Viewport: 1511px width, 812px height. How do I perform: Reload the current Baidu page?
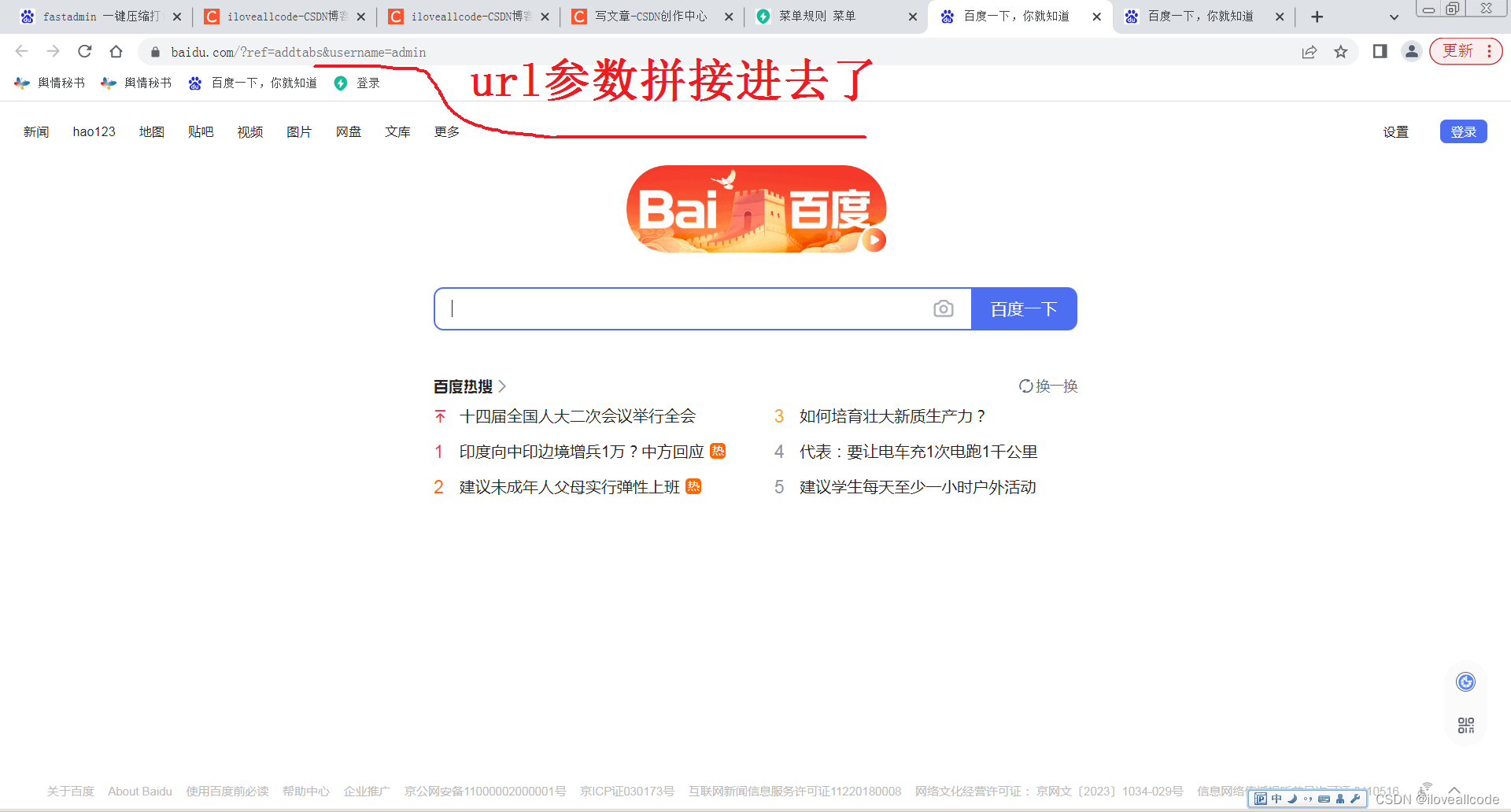85,52
